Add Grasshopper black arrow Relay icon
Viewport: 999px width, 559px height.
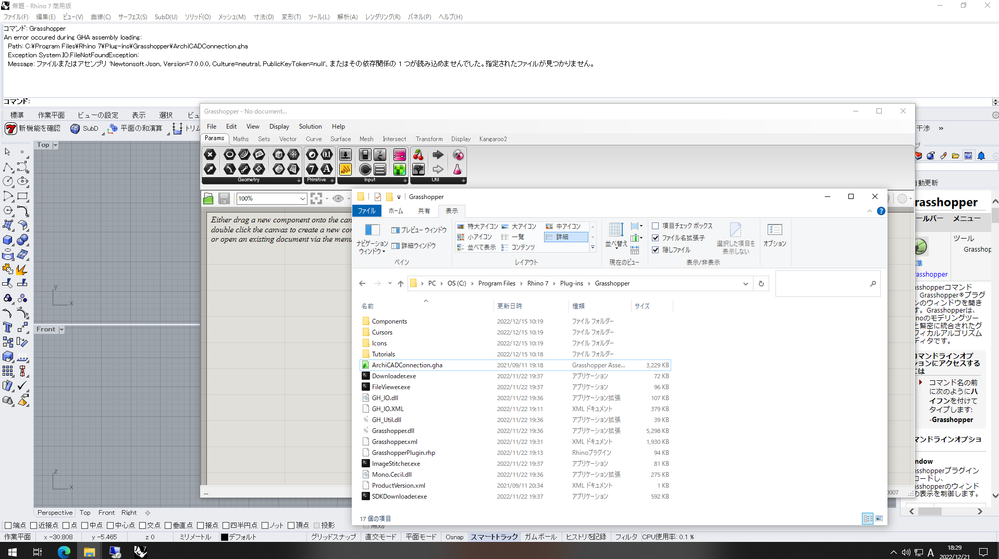[x=438, y=155]
